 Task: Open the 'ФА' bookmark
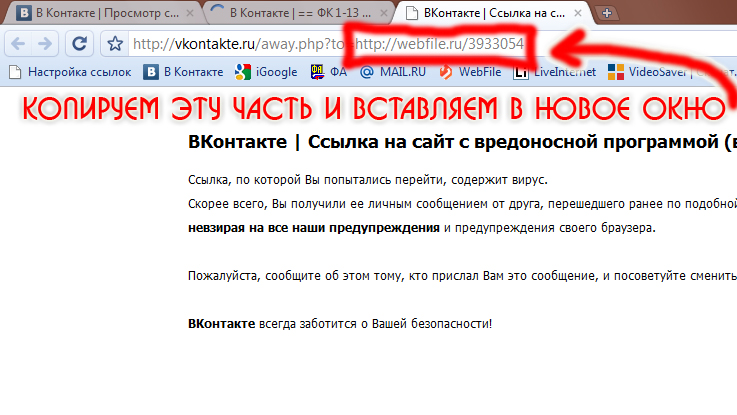[x=329, y=72]
